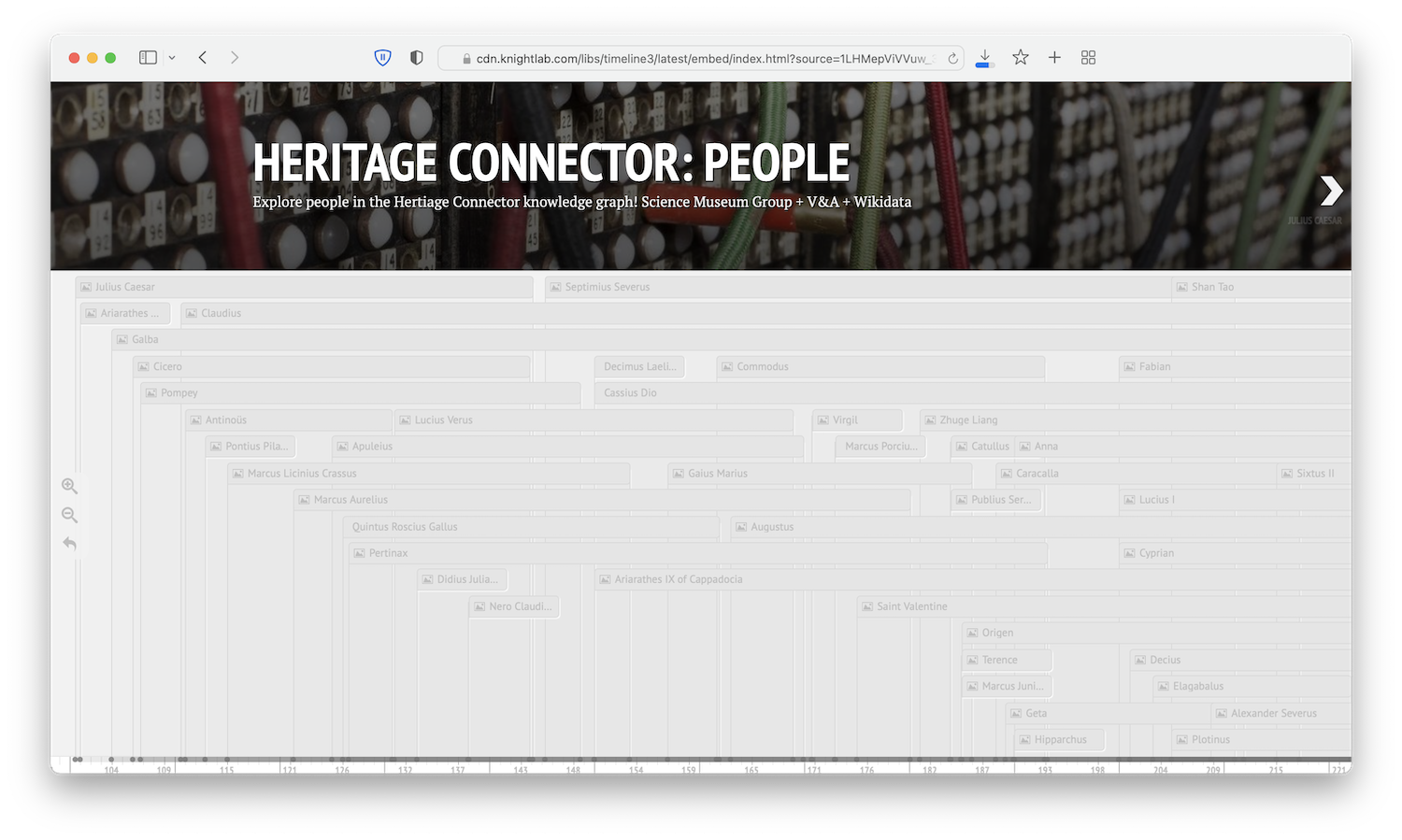Viewport: 1402px width, 840px height.
Task: Open the Didius Julianus marker
Action: [463, 579]
